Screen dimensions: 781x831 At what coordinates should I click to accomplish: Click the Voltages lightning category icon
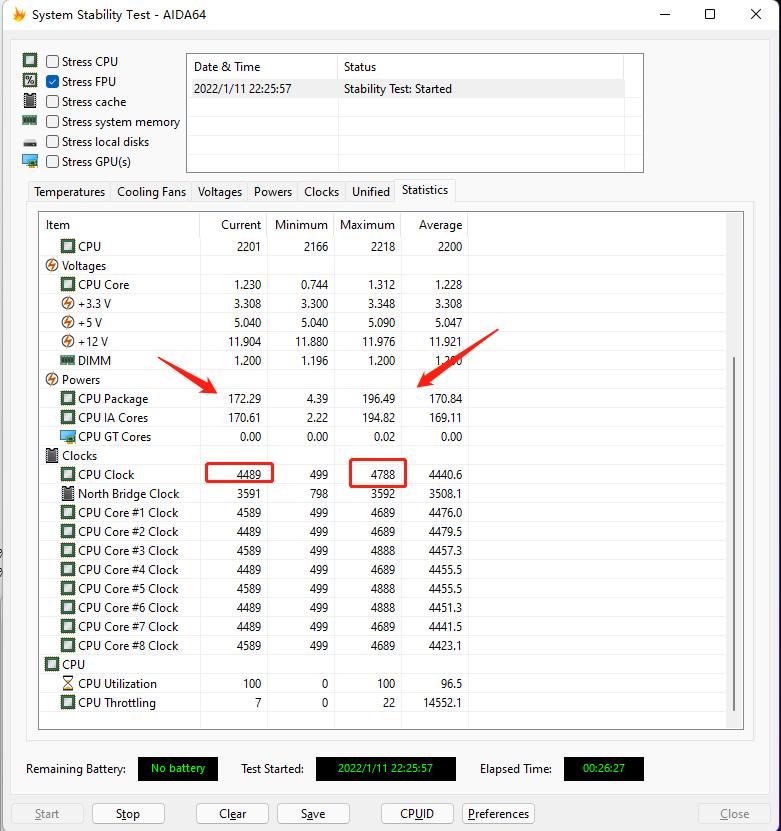[52, 265]
